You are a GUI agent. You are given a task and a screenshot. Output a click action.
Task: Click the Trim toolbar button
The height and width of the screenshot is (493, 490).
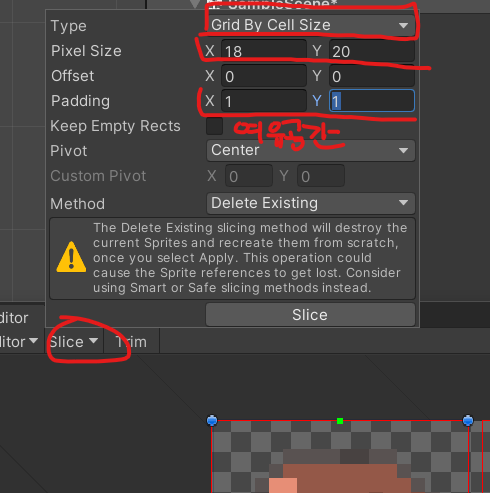point(131,342)
